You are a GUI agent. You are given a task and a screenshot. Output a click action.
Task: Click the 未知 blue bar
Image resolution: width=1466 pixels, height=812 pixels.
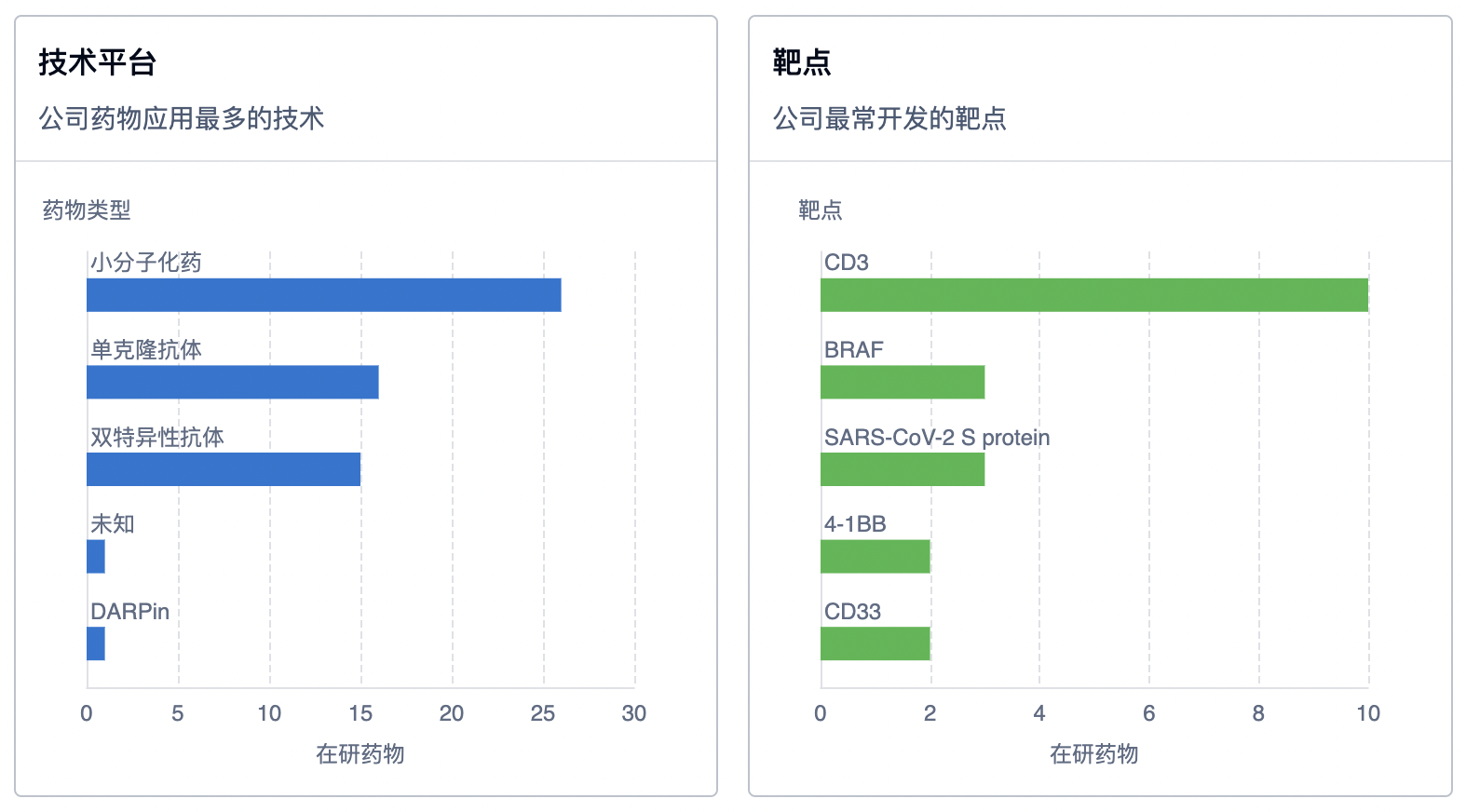(x=96, y=557)
